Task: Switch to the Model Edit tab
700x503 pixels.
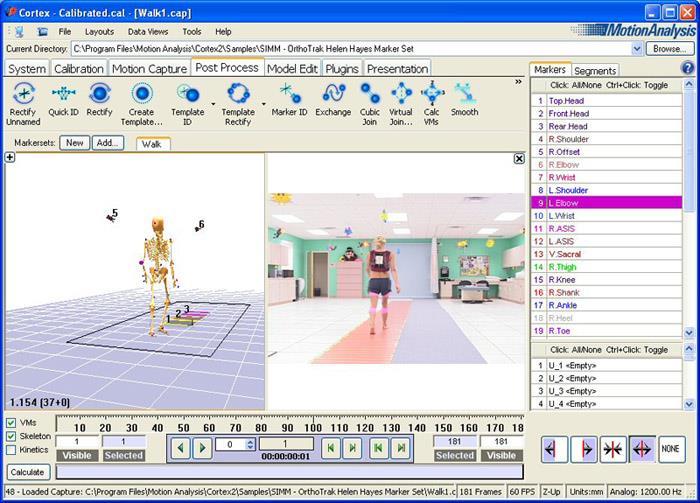Action: 292,69
